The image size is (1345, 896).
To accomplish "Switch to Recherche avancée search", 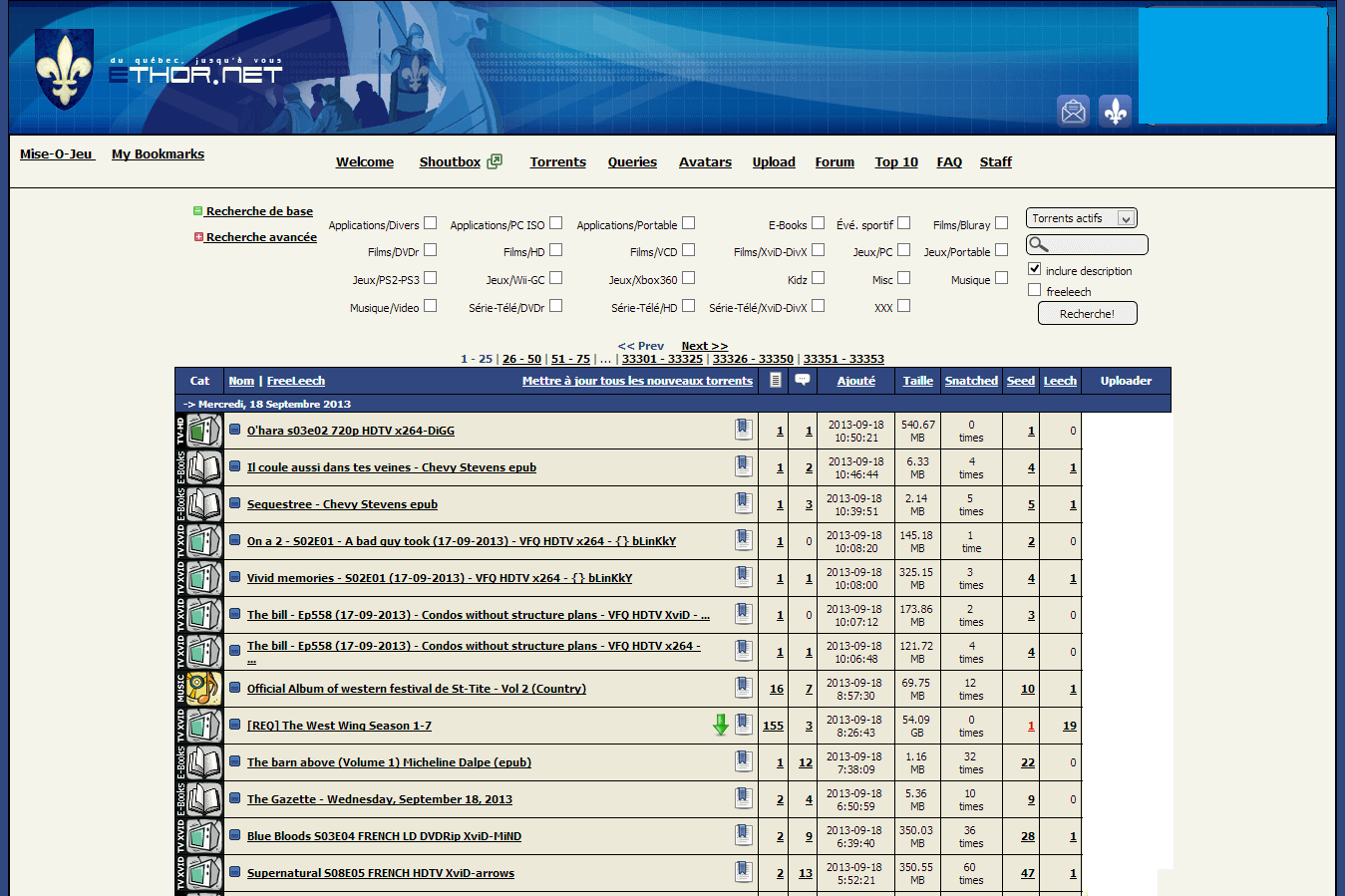I will [261, 237].
